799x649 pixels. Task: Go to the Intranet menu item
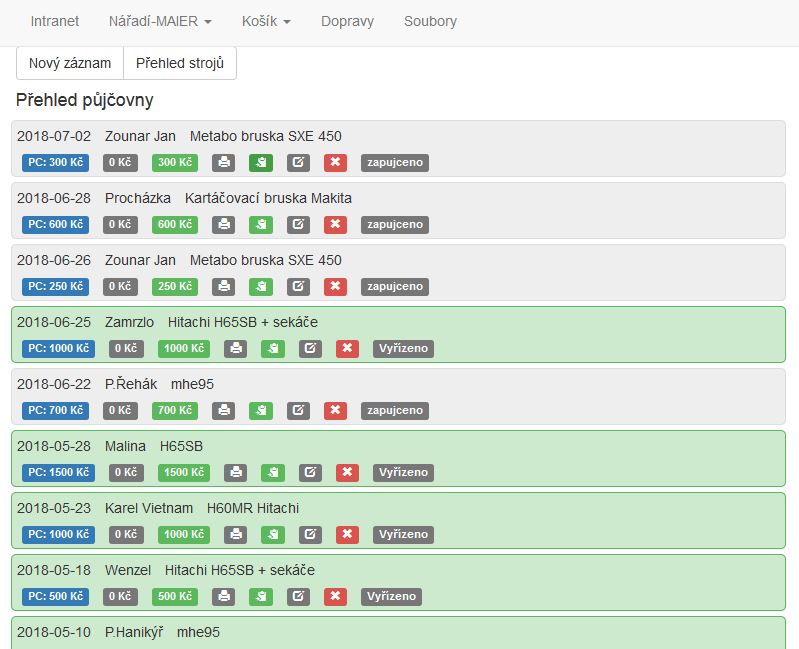[x=55, y=21]
